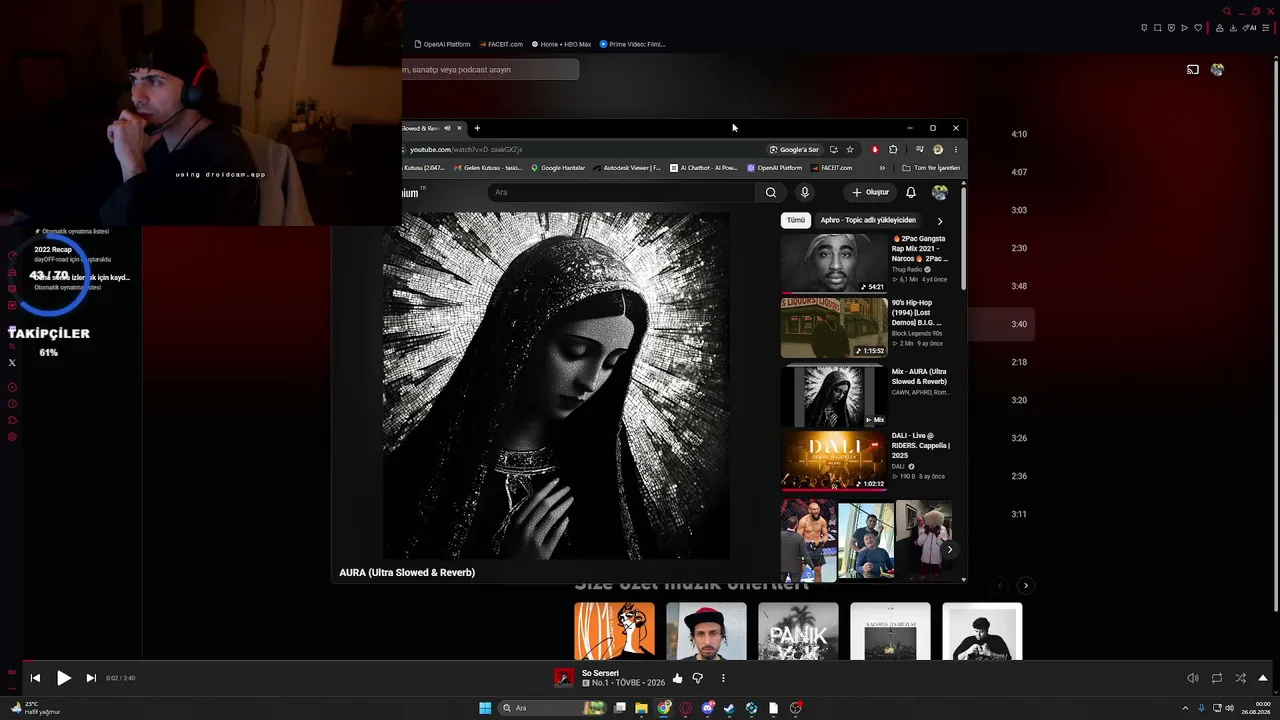
Task: Click the Opera pinboards pin icon
Action: point(1144,28)
